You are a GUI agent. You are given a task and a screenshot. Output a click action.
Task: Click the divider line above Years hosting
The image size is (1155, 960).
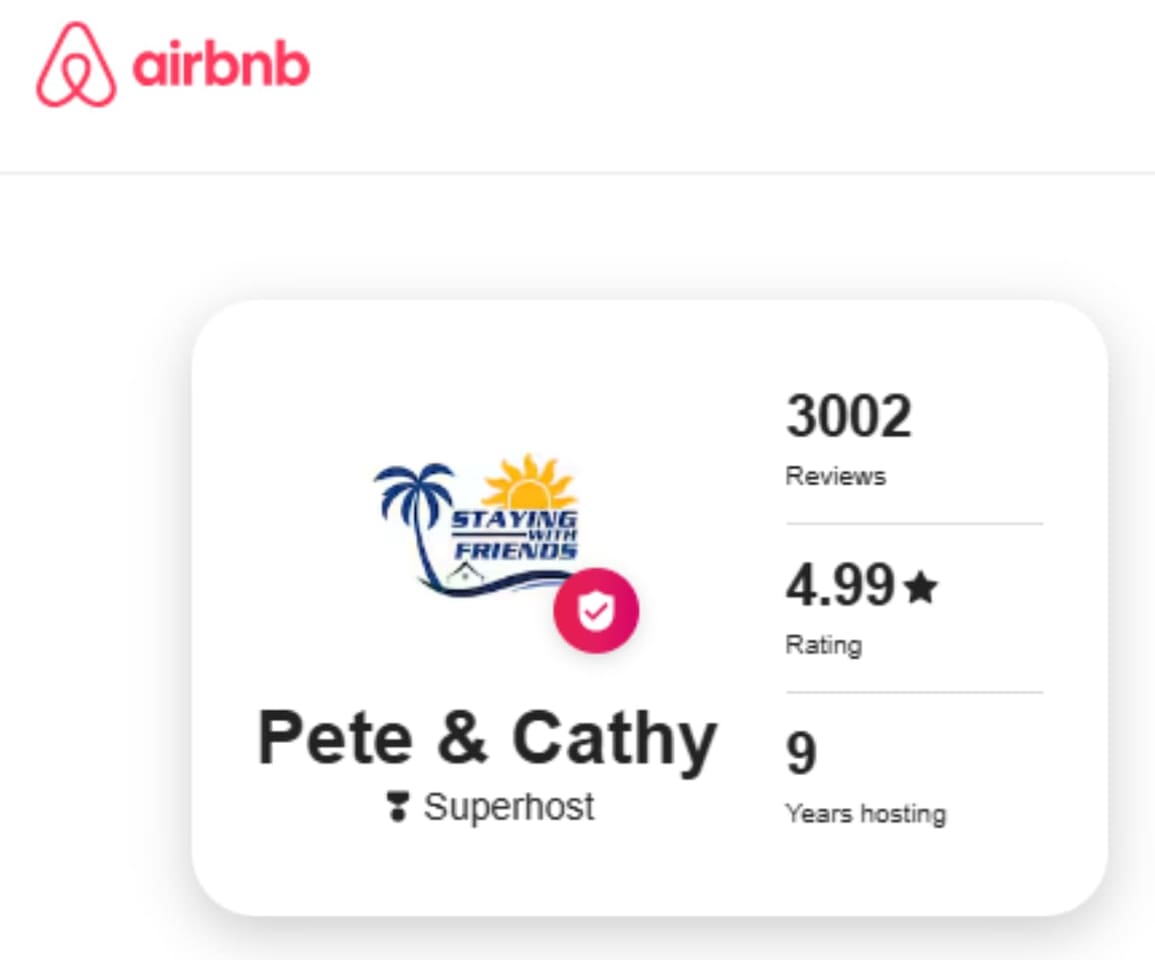click(x=913, y=690)
